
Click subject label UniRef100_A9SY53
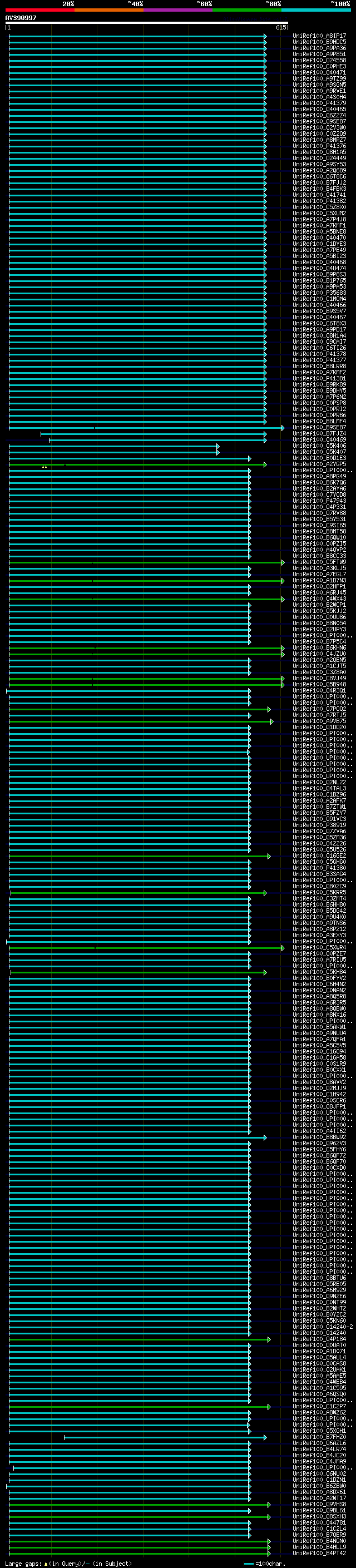tap(319, 164)
